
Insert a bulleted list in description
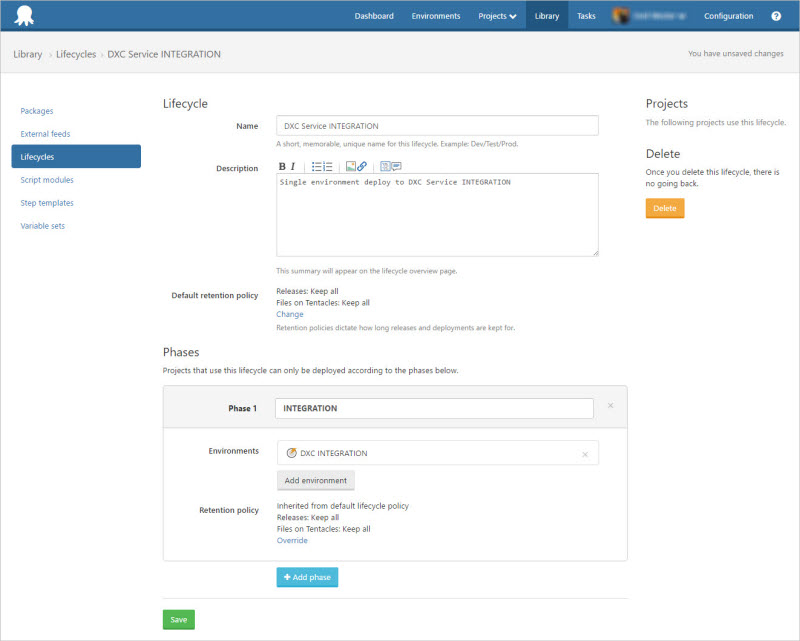click(x=315, y=166)
